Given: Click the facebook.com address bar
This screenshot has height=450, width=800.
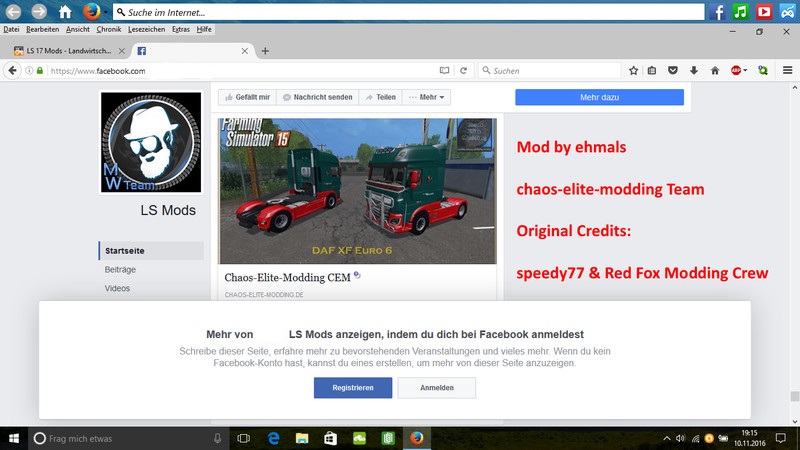Looking at the screenshot, I should click(240, 70).
